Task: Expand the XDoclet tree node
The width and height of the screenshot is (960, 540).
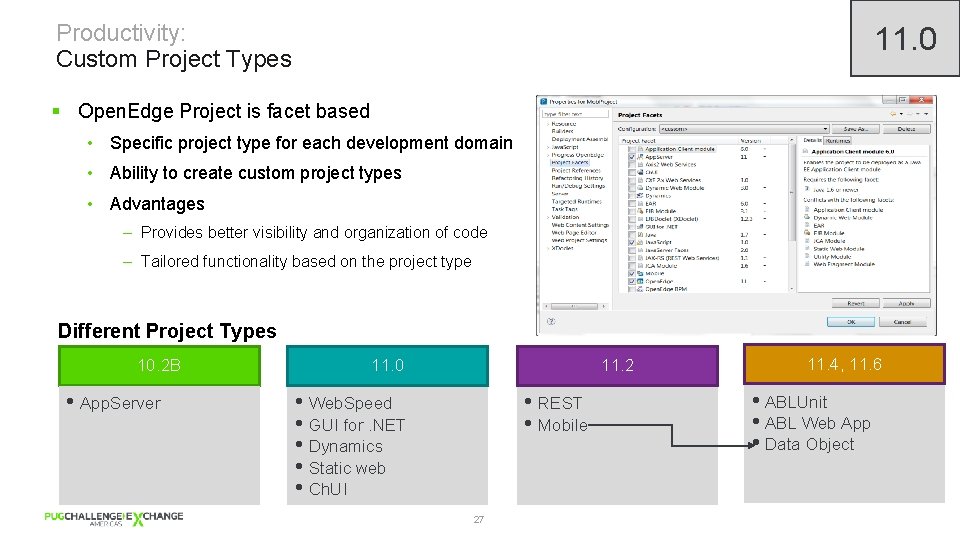Action: click(x=548, y=248)
